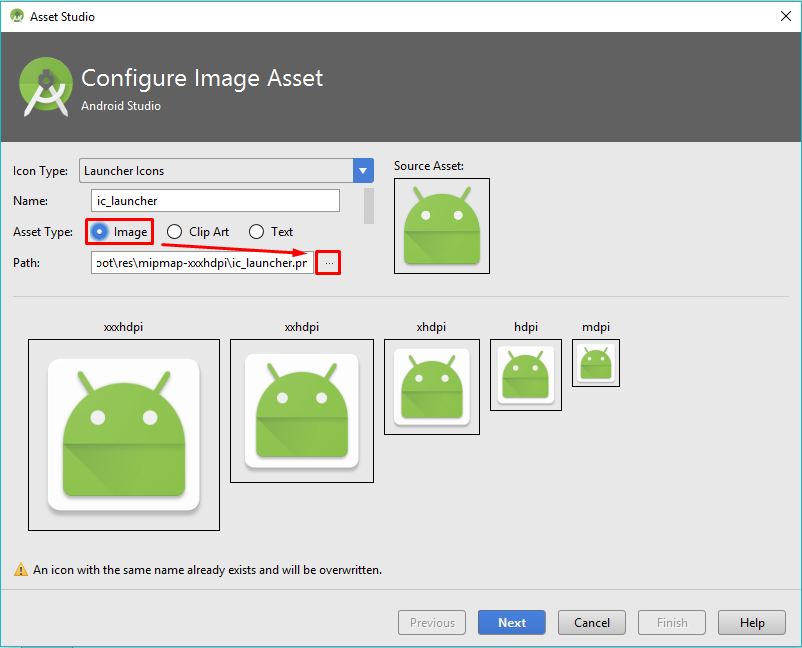Open the path browse ellipsis button
The height and width of the screenshot is (648, 802).
tap(328, 263)
